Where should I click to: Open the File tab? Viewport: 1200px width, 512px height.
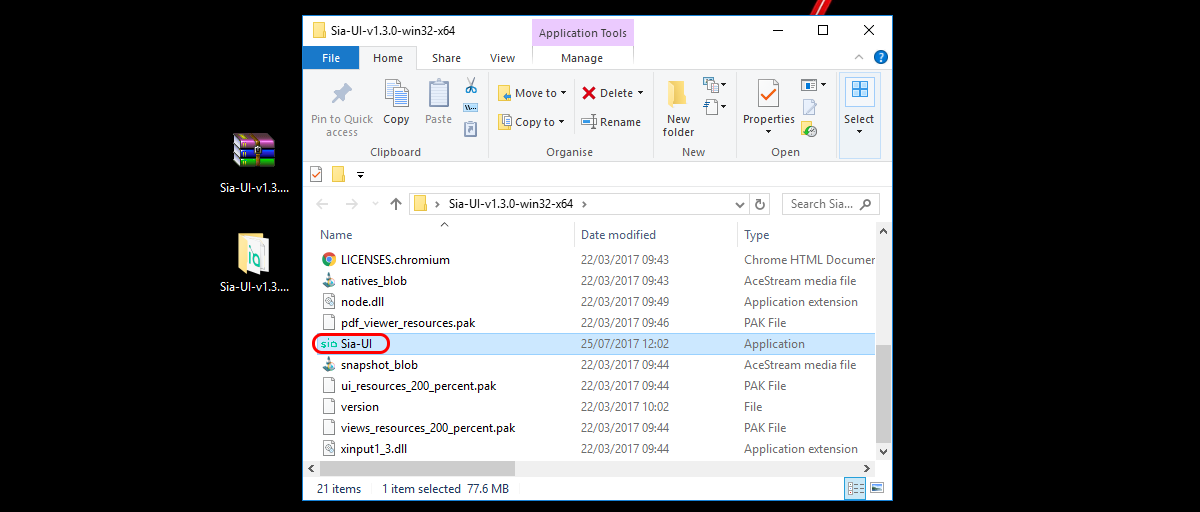pyautogui.click(x=331, y=58)
